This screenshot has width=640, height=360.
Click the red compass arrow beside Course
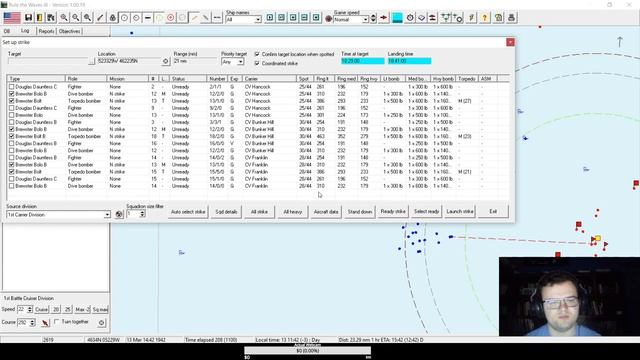click(45, 323)
